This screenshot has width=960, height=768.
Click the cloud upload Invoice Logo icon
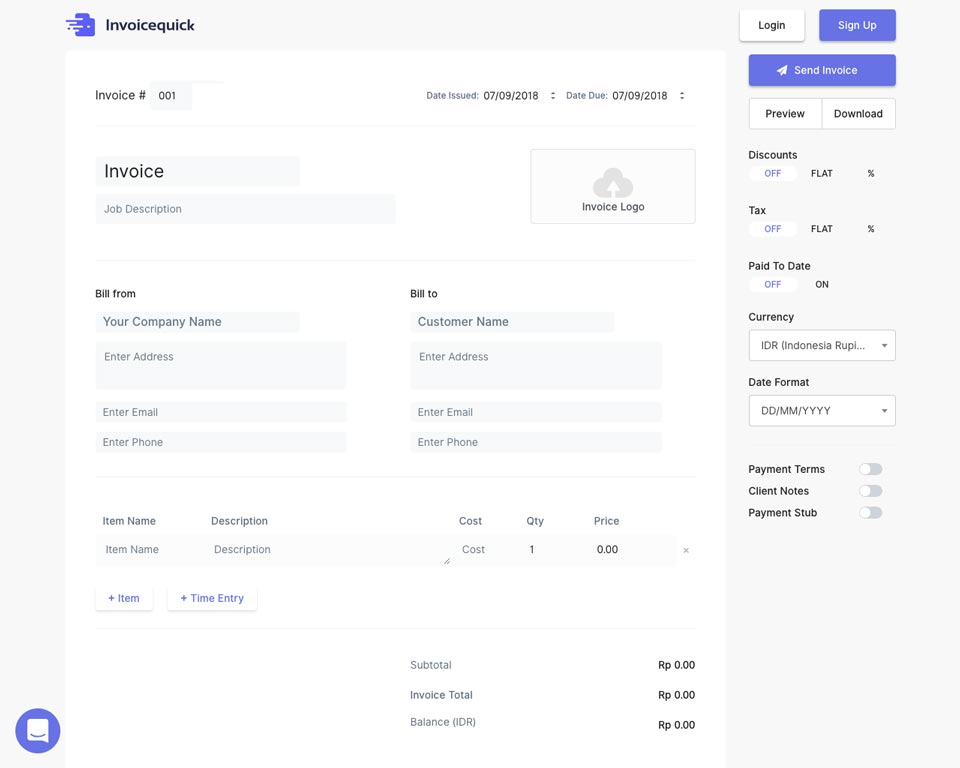click(x=613, y=183)
